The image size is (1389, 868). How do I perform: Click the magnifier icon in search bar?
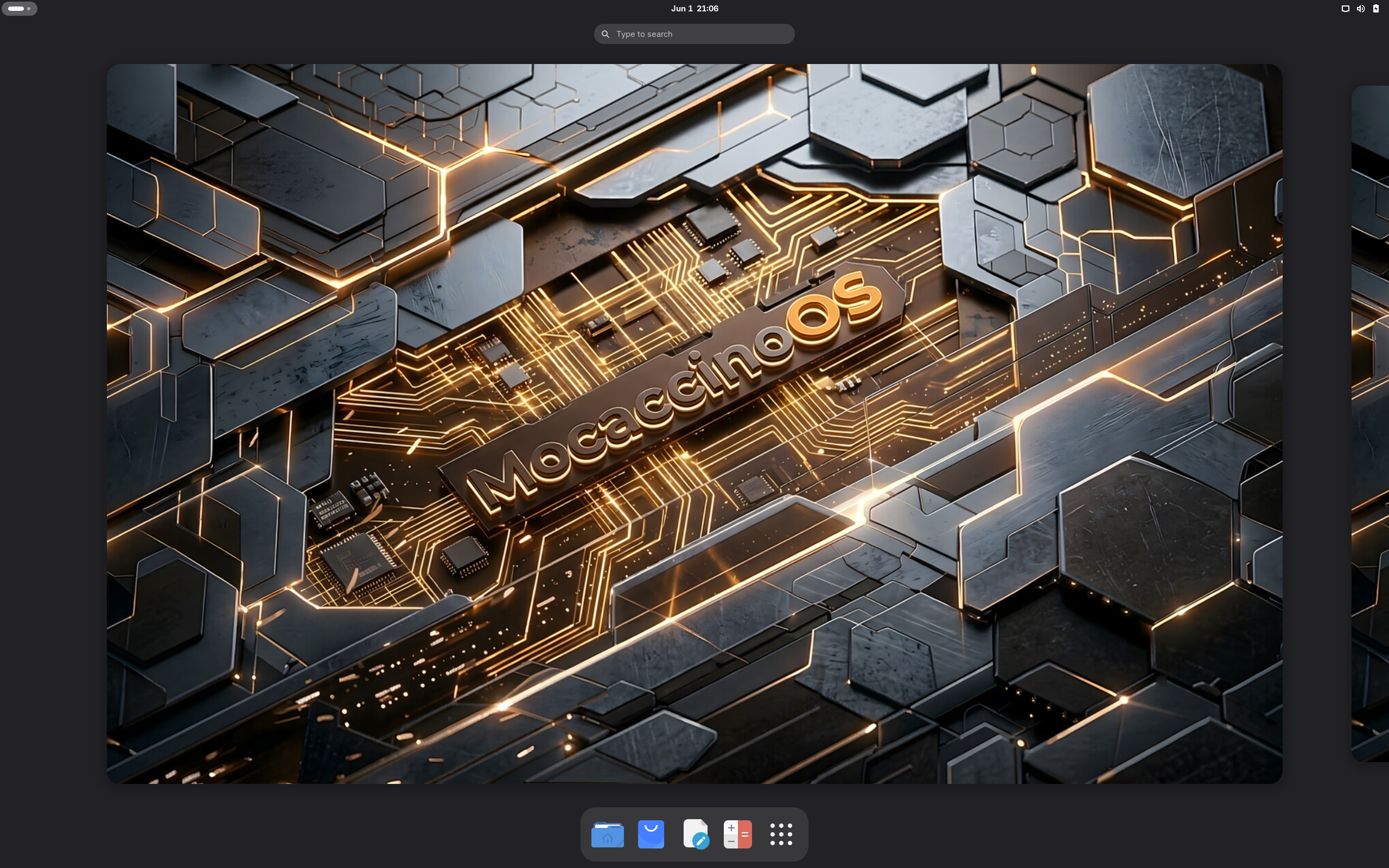tap(605, 34)
